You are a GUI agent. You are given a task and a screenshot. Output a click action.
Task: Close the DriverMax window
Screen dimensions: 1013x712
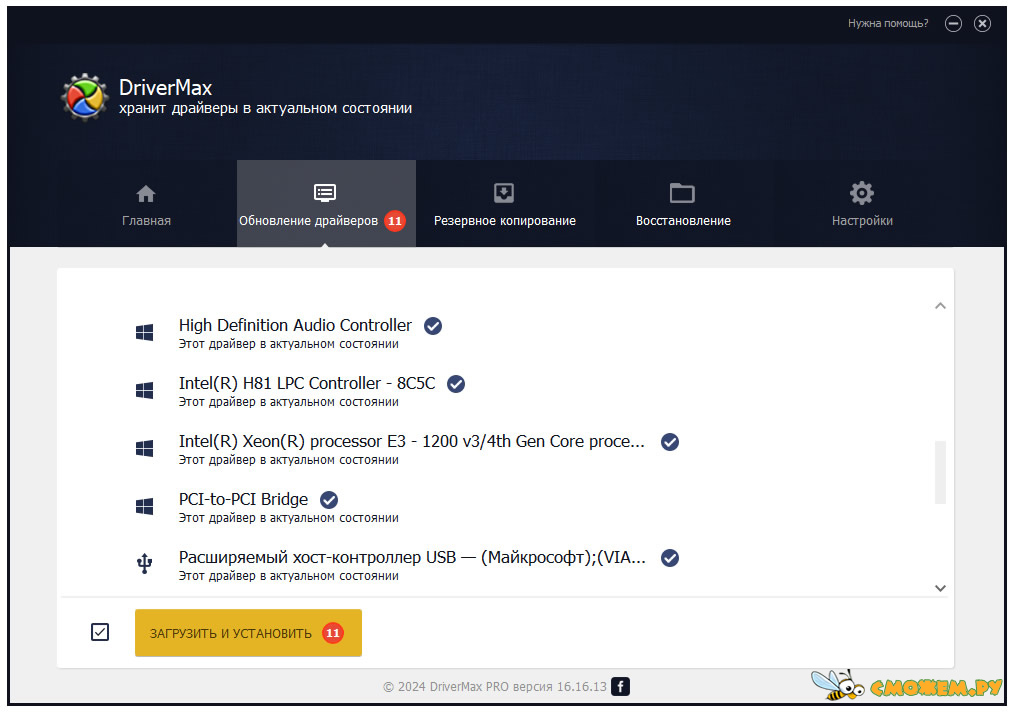point(982,24)
